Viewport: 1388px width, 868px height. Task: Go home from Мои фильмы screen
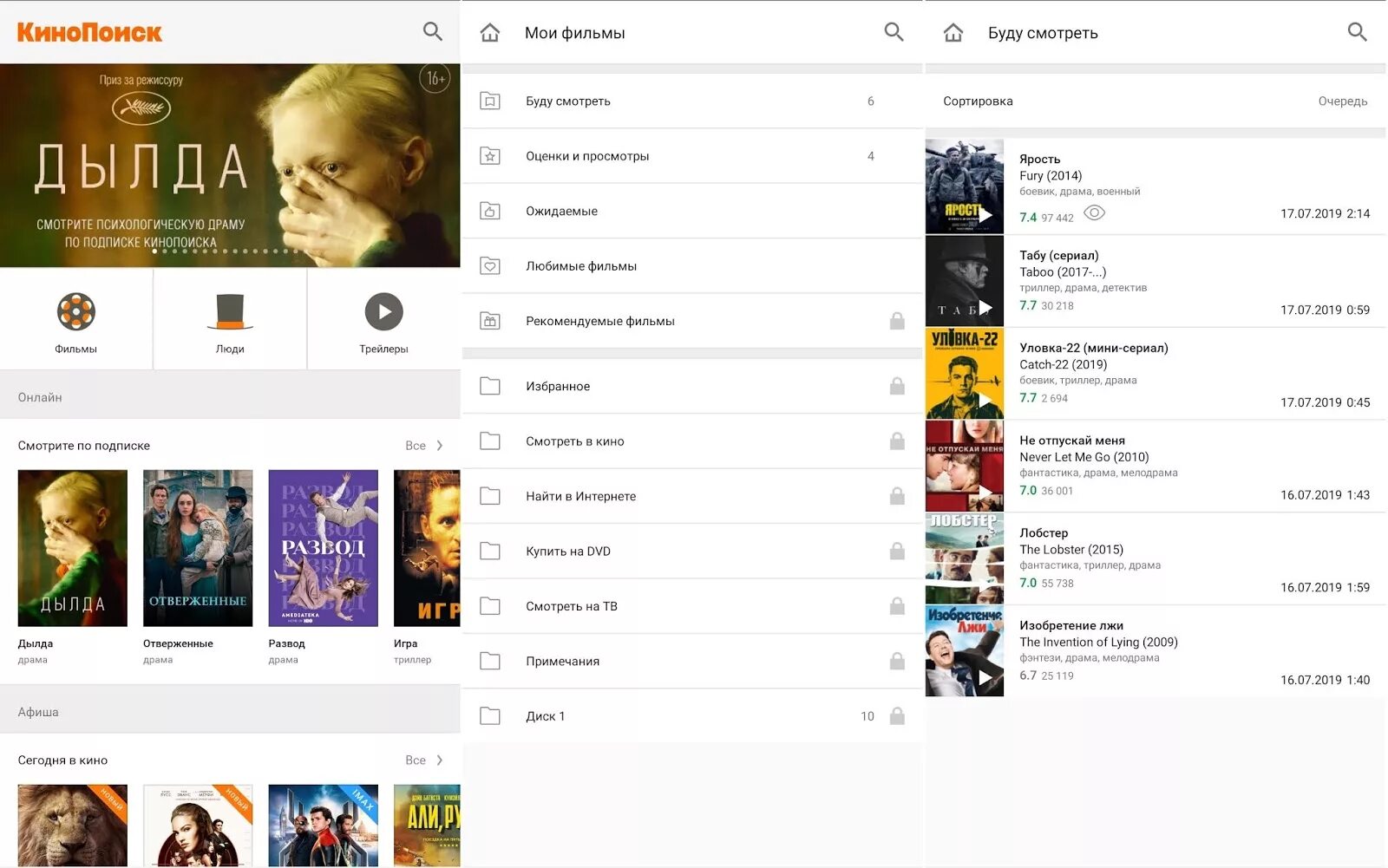click(x=490, y=33)
